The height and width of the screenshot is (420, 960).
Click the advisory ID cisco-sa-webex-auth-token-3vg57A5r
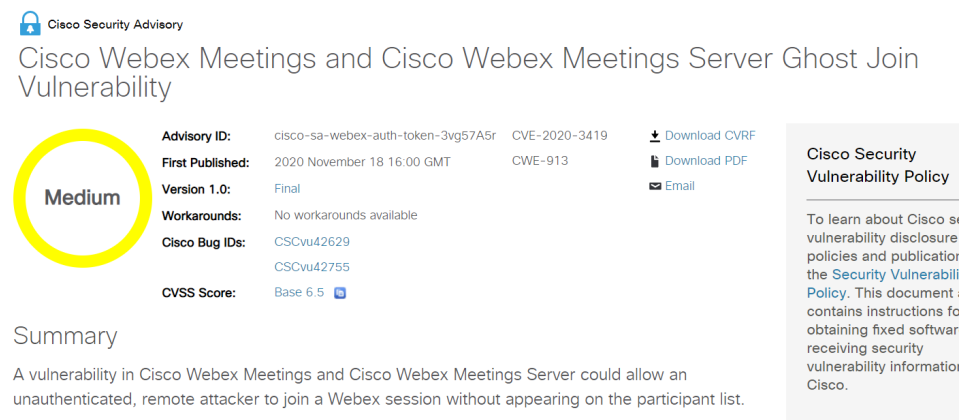pos(385,135)
